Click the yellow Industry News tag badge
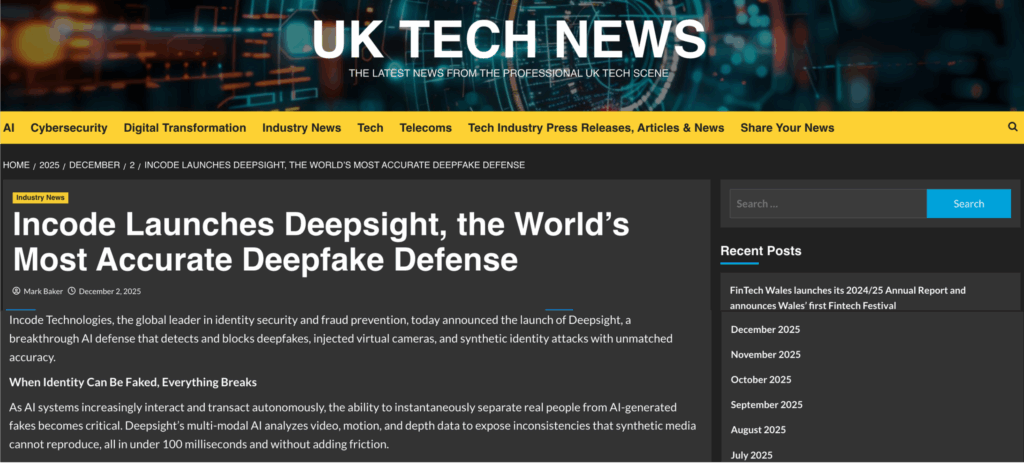The width and height of the screenshot is (1024, 463). point(40,198)
